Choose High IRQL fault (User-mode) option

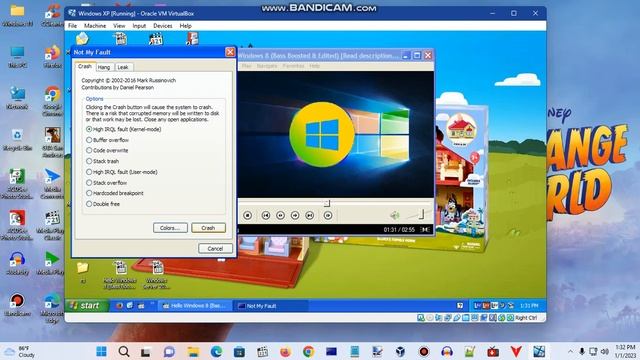(122, 172)
